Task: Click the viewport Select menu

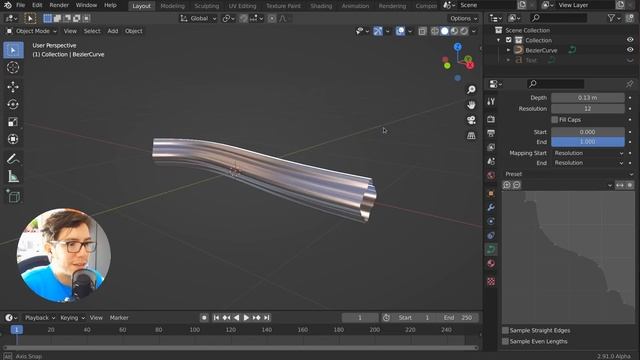Action: pyautogui.click(x=92, y=31)
